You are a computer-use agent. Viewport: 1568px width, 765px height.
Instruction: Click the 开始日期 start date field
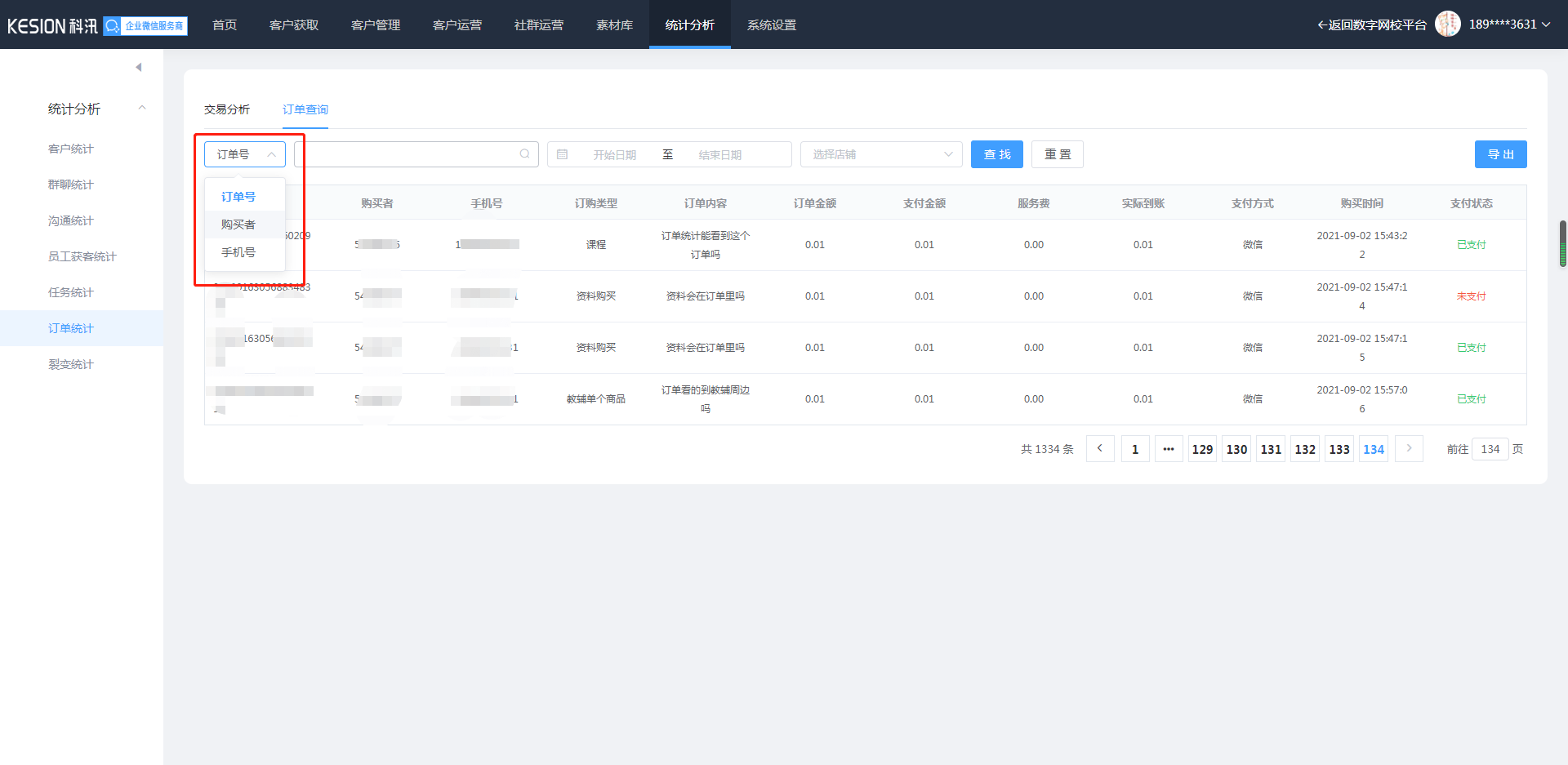click(x=614, y=155)
